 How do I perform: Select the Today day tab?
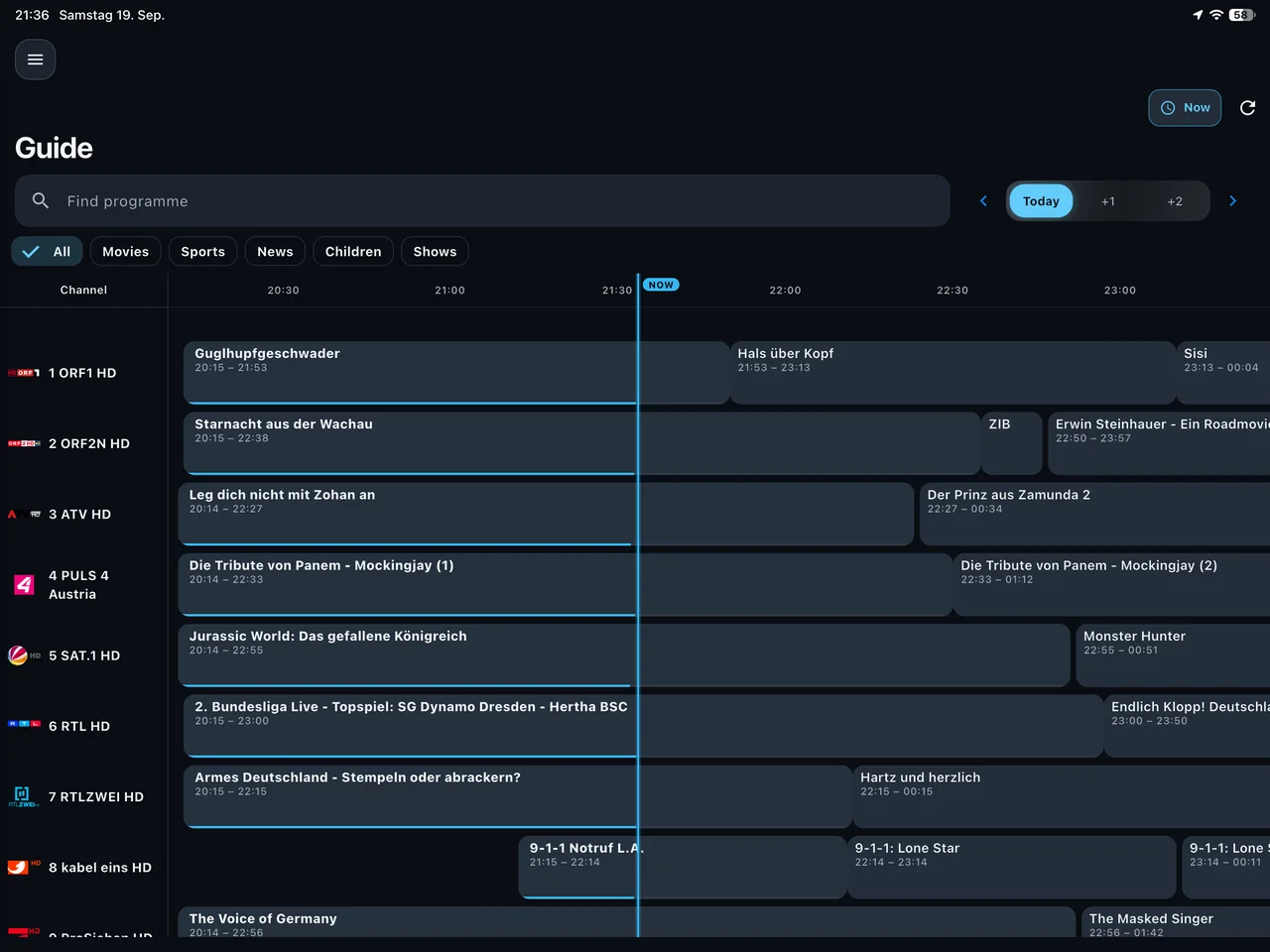[1041, 201]
